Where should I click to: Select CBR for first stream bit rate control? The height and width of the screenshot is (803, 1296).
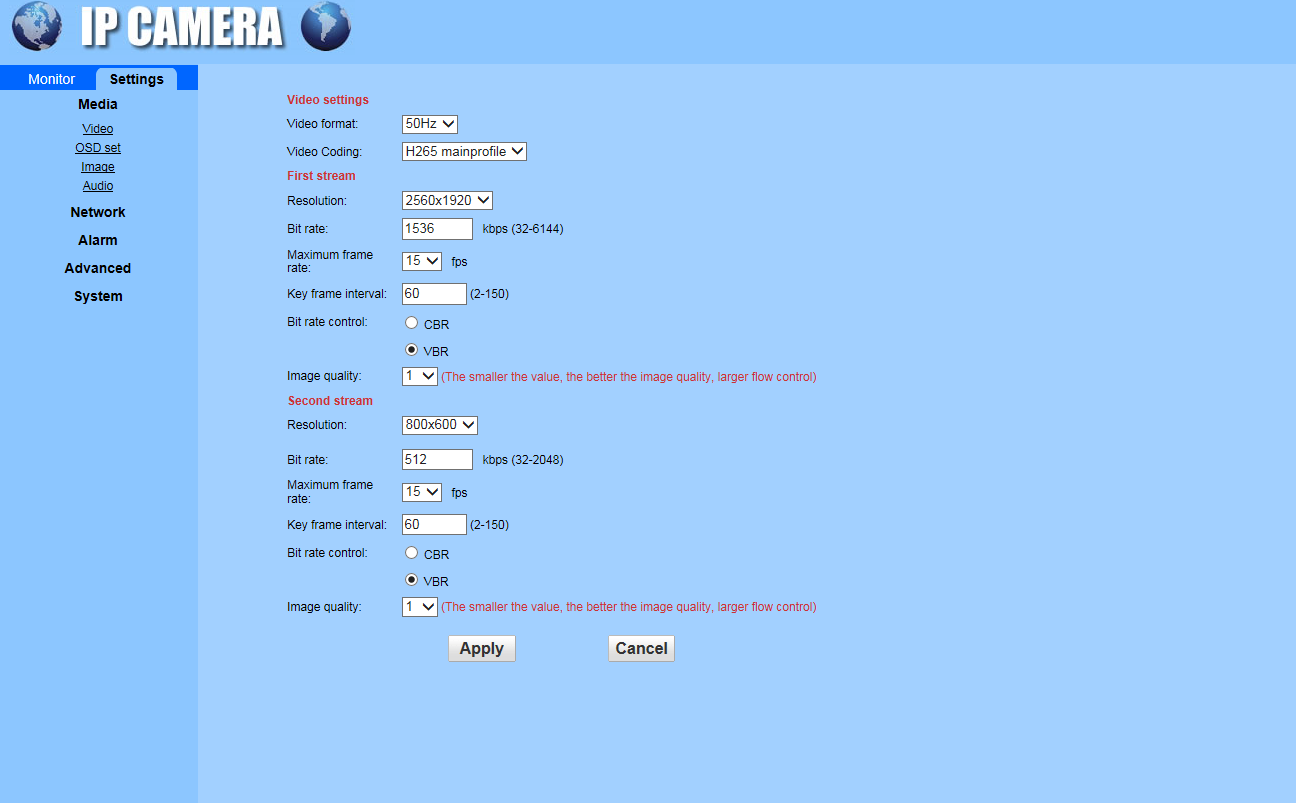pos(411,323)
